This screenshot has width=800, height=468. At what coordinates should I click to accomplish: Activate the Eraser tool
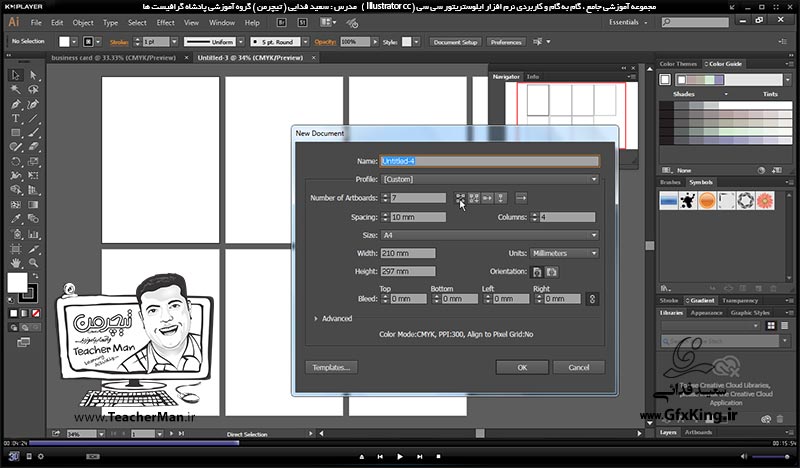pyautogui.click(x=33, y=147)
